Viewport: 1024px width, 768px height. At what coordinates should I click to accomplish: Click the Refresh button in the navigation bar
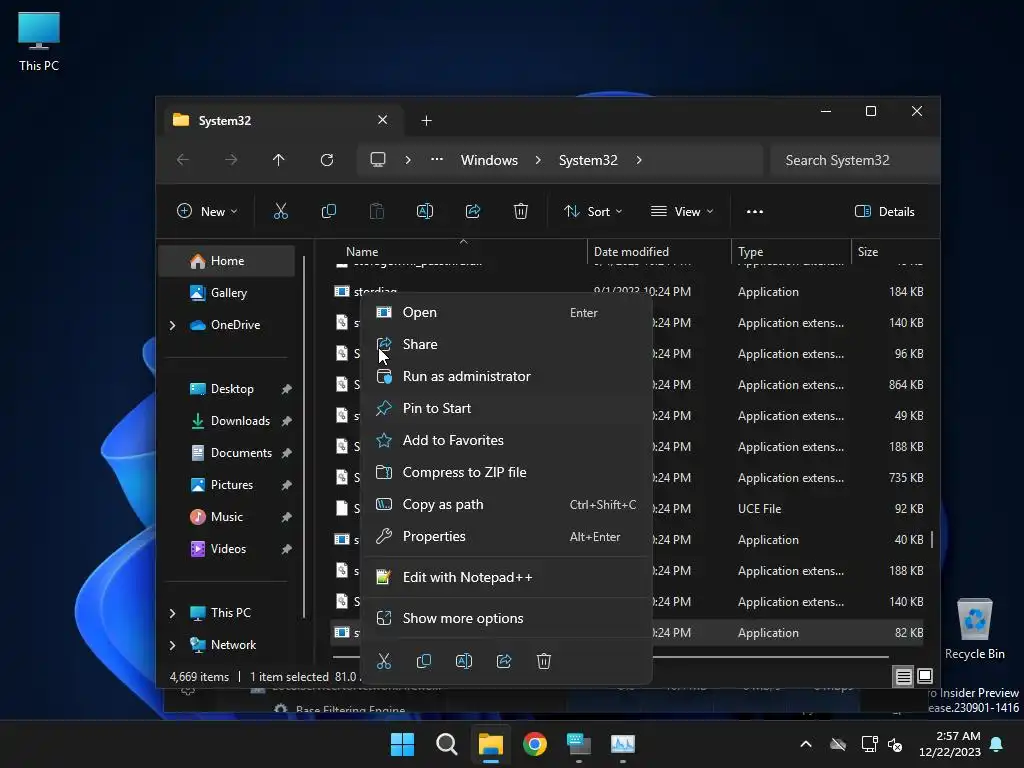click(x=327, y=160)
